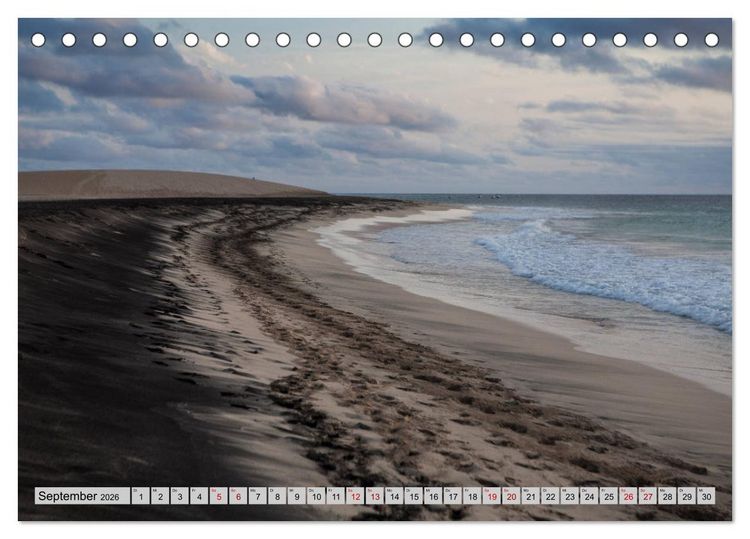750x539 pixels.
Task: Select day 24 in calendar strip
Action: point(590,495)
